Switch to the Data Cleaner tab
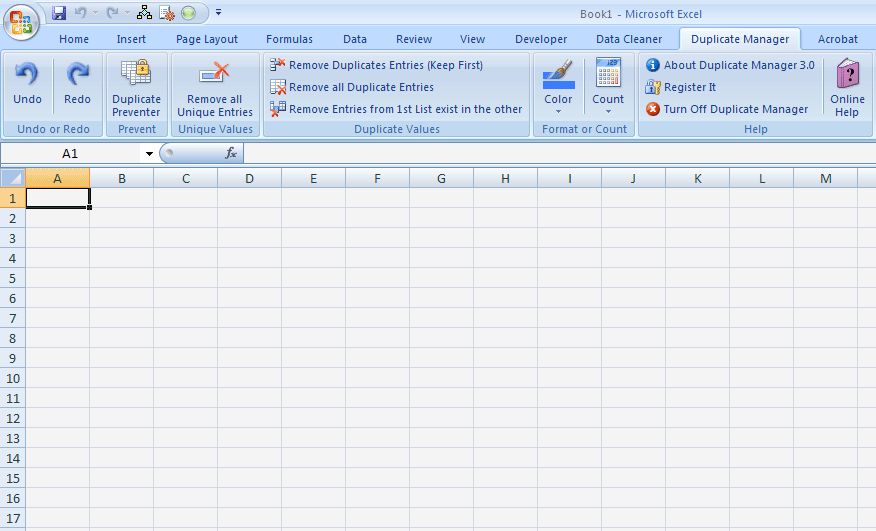The width and height of the screenshot is (876, 531). (629, 39)
